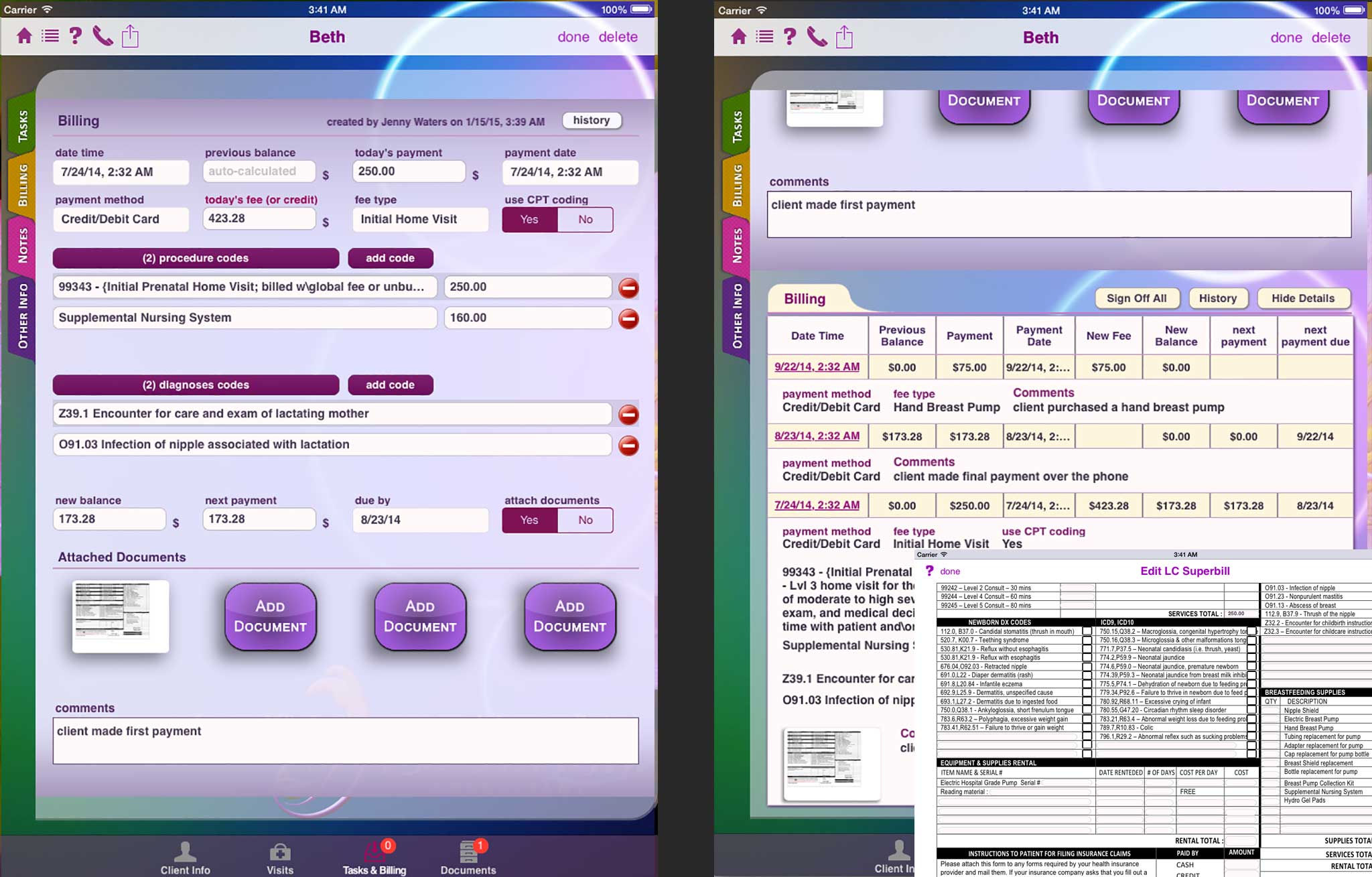Open the fee type Initial Home Visit selector
Screen dimensions: 1372x877
pos(421,219)
